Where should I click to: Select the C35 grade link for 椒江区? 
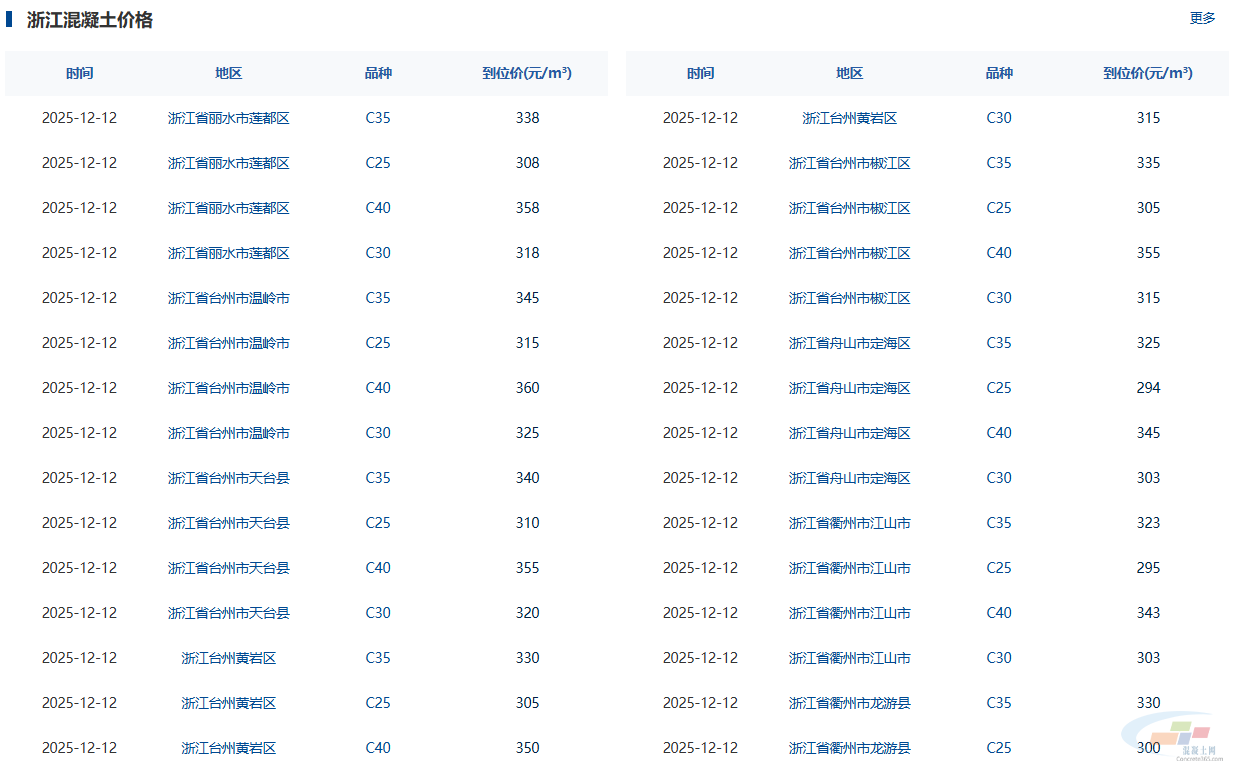[x=999, y=163]
